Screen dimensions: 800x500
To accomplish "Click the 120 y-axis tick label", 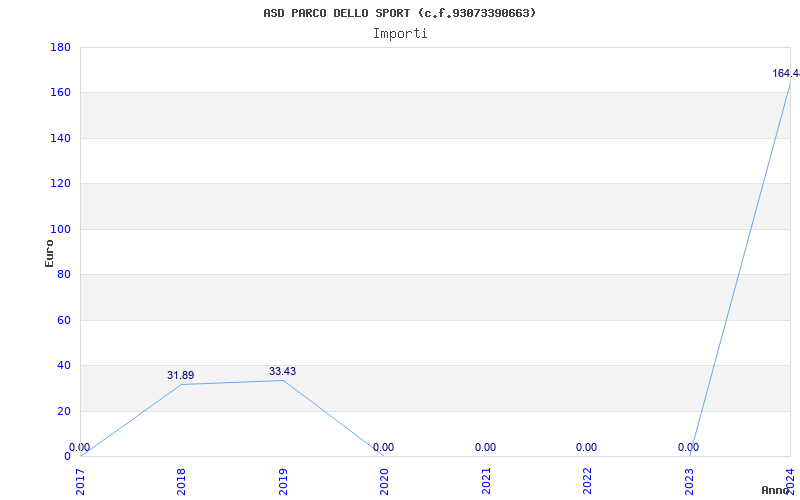I will click(60, 184).
